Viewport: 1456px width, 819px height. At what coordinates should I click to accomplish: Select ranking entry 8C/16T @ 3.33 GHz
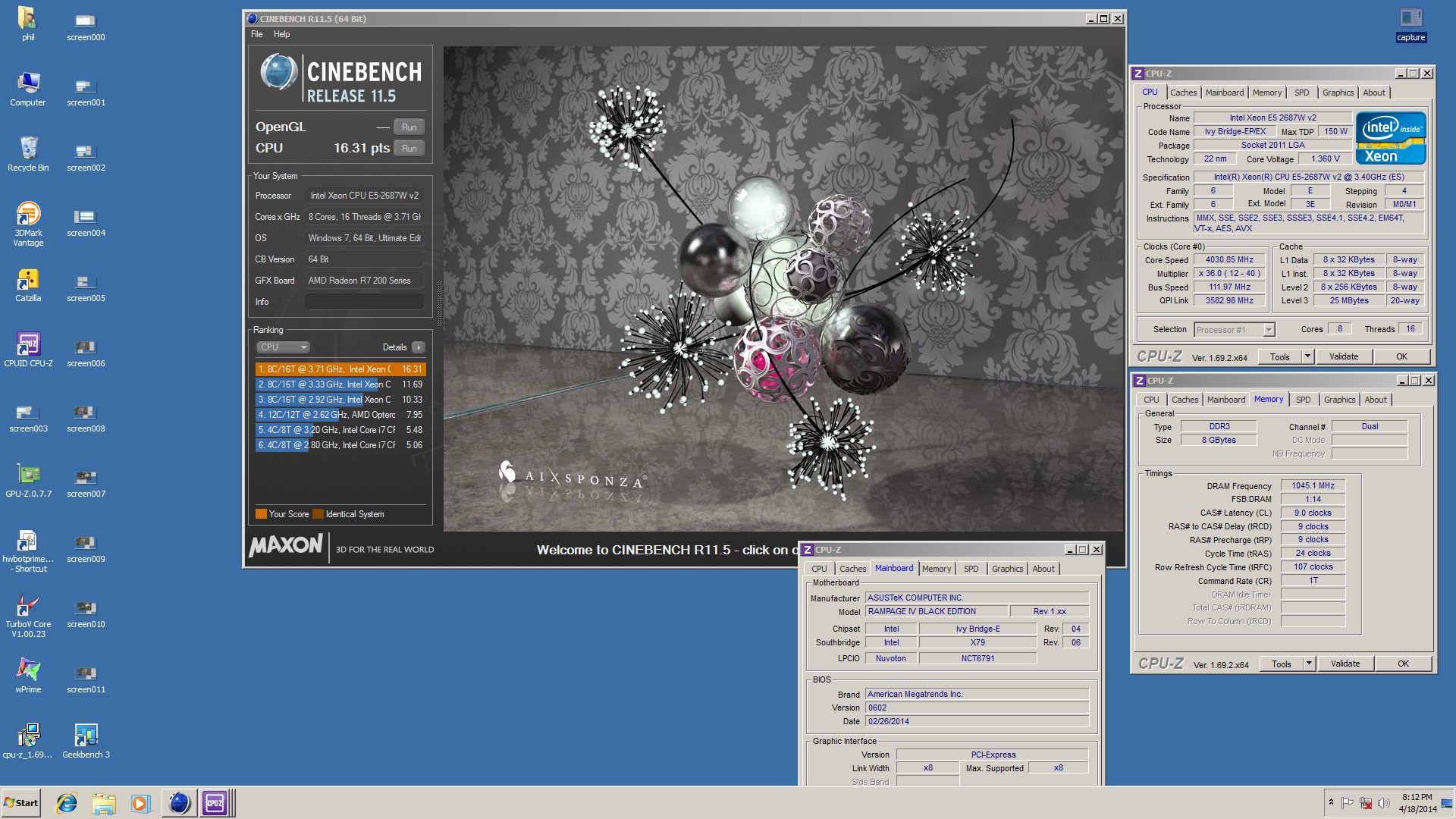(340, 384)
